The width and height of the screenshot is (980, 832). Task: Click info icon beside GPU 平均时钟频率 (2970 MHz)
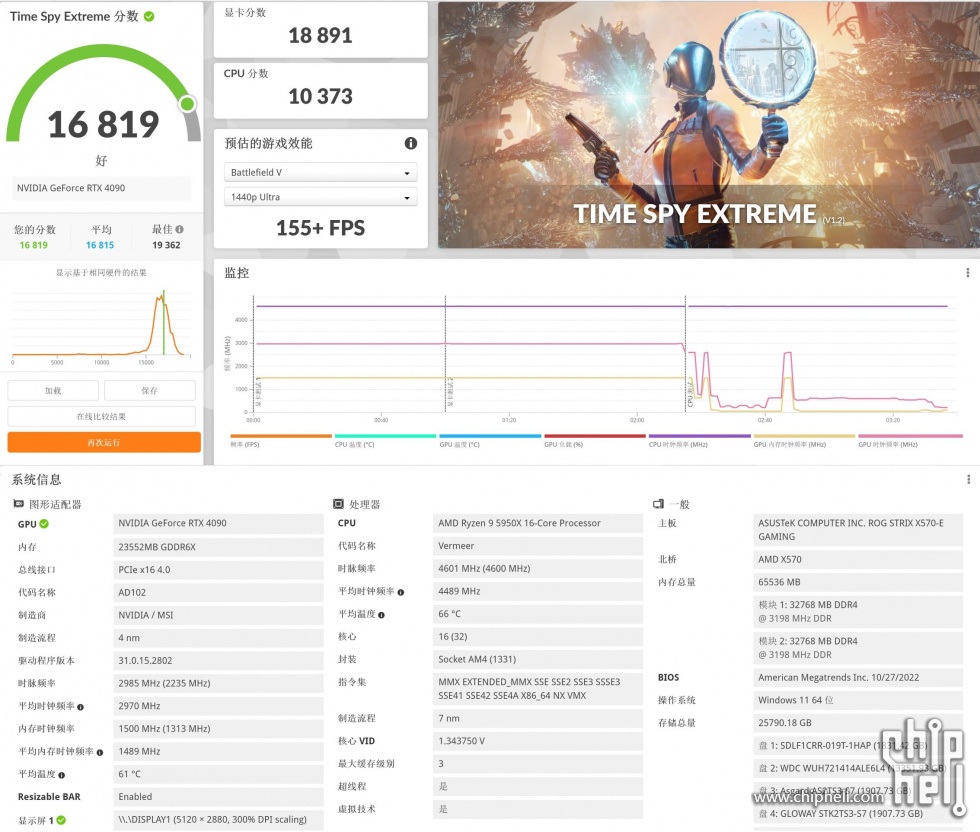tap(81, 707)
